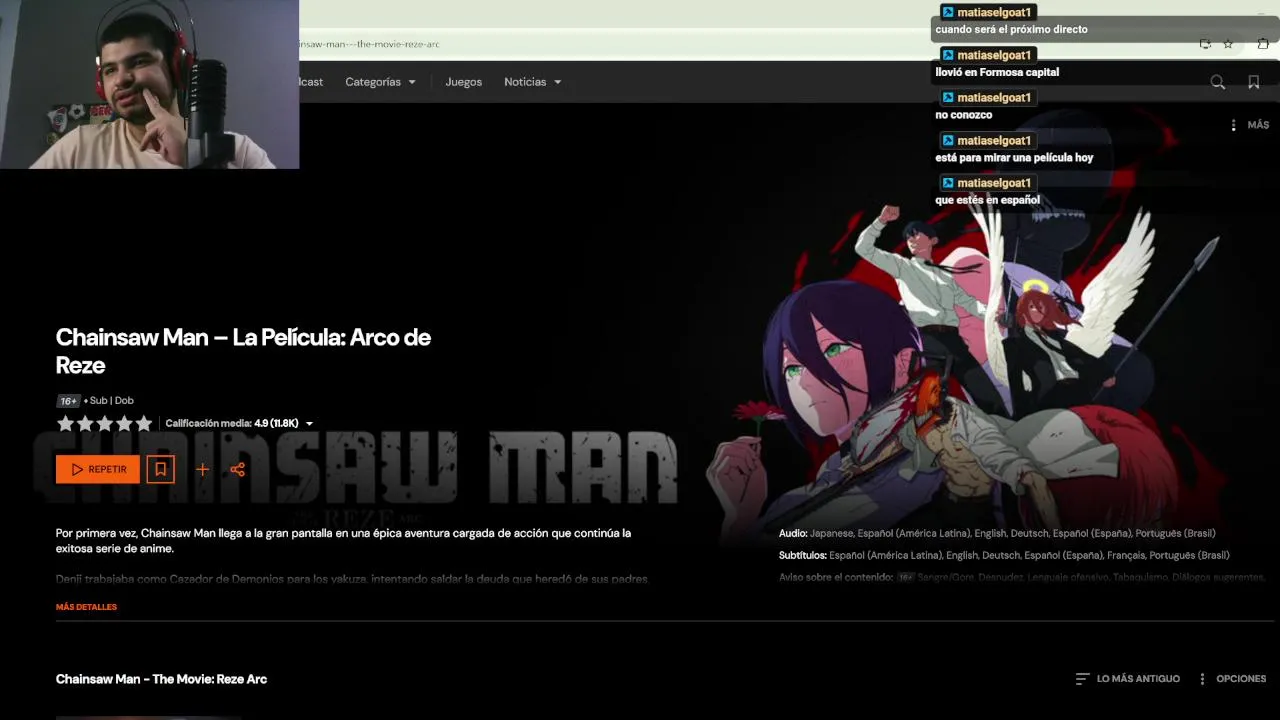
Task: Add movie to watchlist bookmark button
Action: [x=160, y=469]
